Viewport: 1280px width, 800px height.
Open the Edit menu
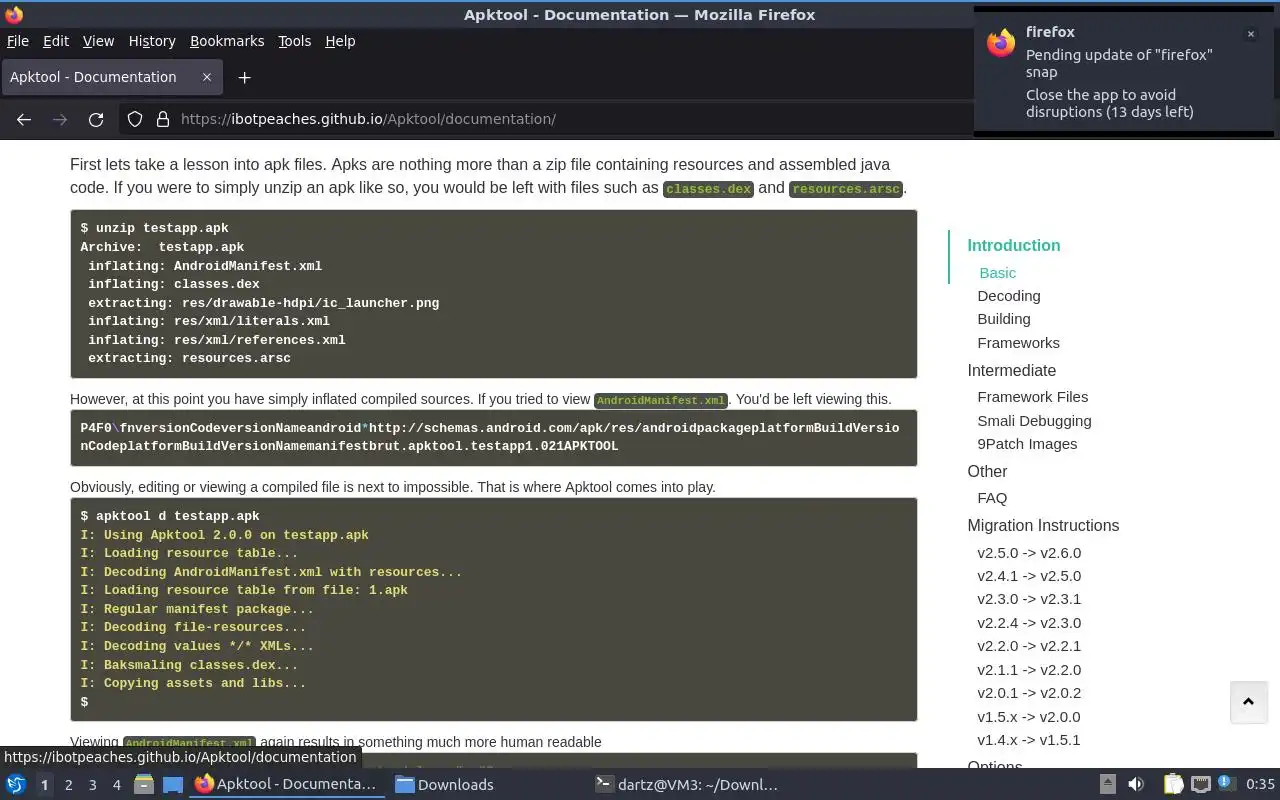(x=56, y=41)
